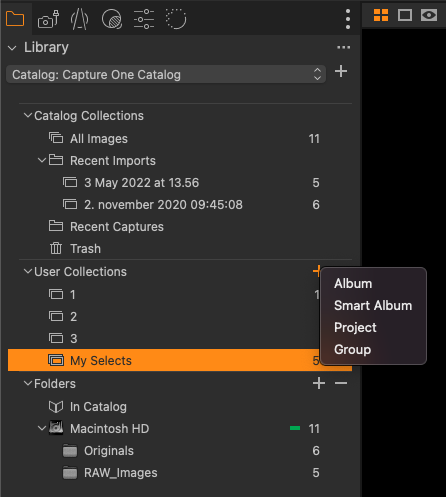The height and width of the screenshot is (497, 446).
Task: Switch to grid browser view
Action: [x=381, y=15]
